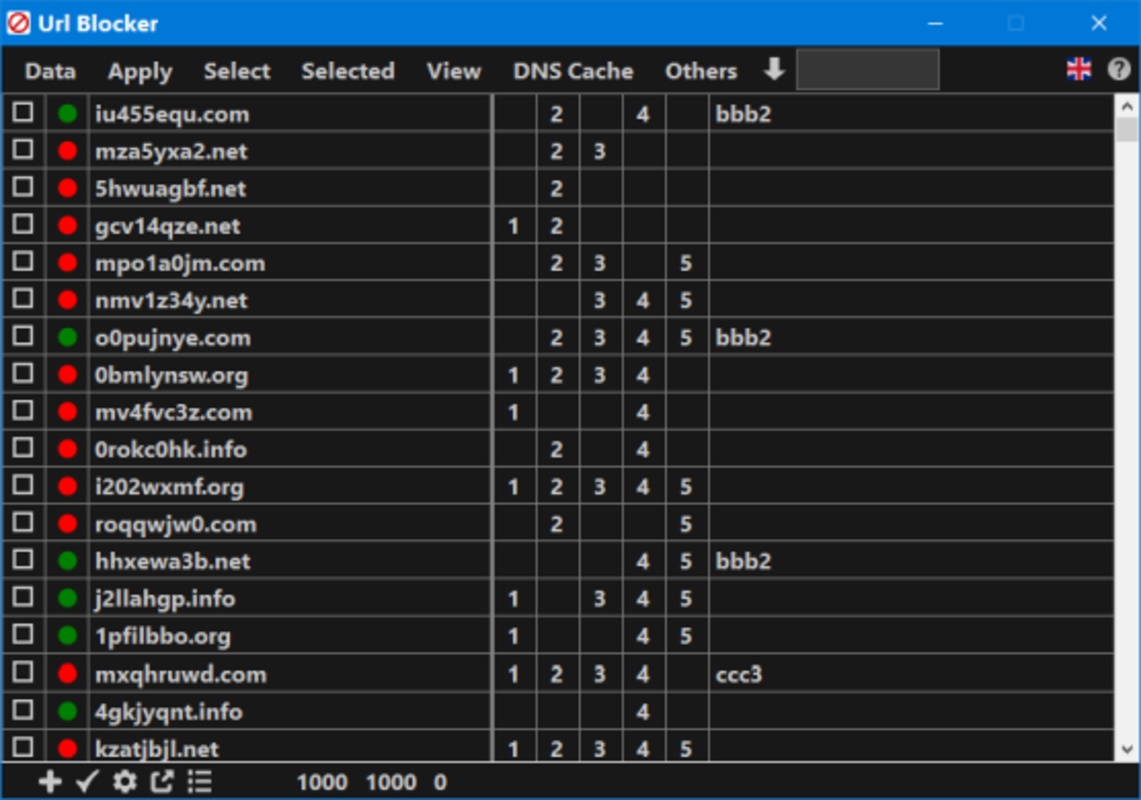
Task: Click the down arrow icon beside Others
Action: (x=774, y=70)
